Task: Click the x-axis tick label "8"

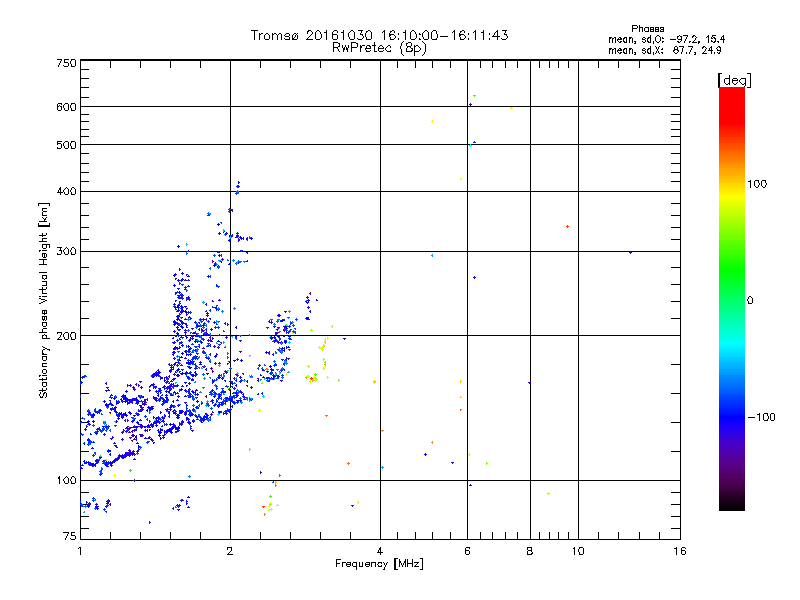Action: click(x=530, y=551)
